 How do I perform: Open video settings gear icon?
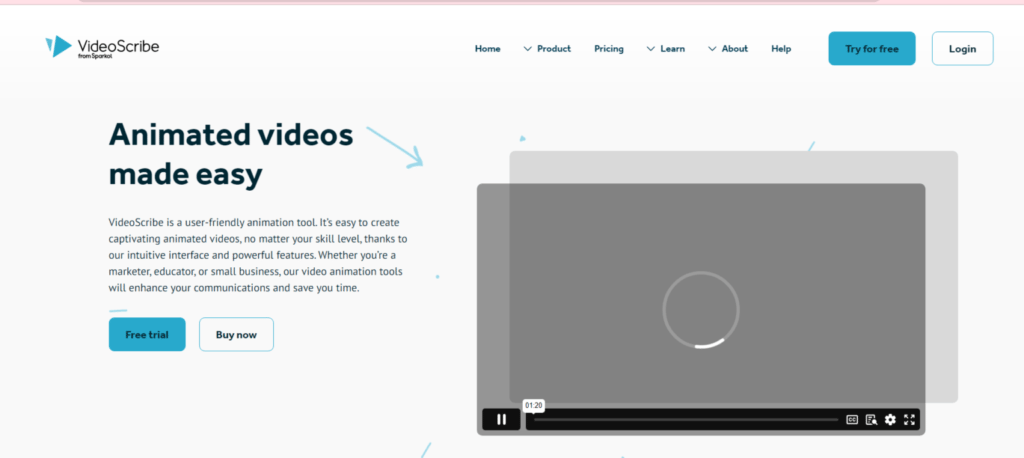point(890,420)
